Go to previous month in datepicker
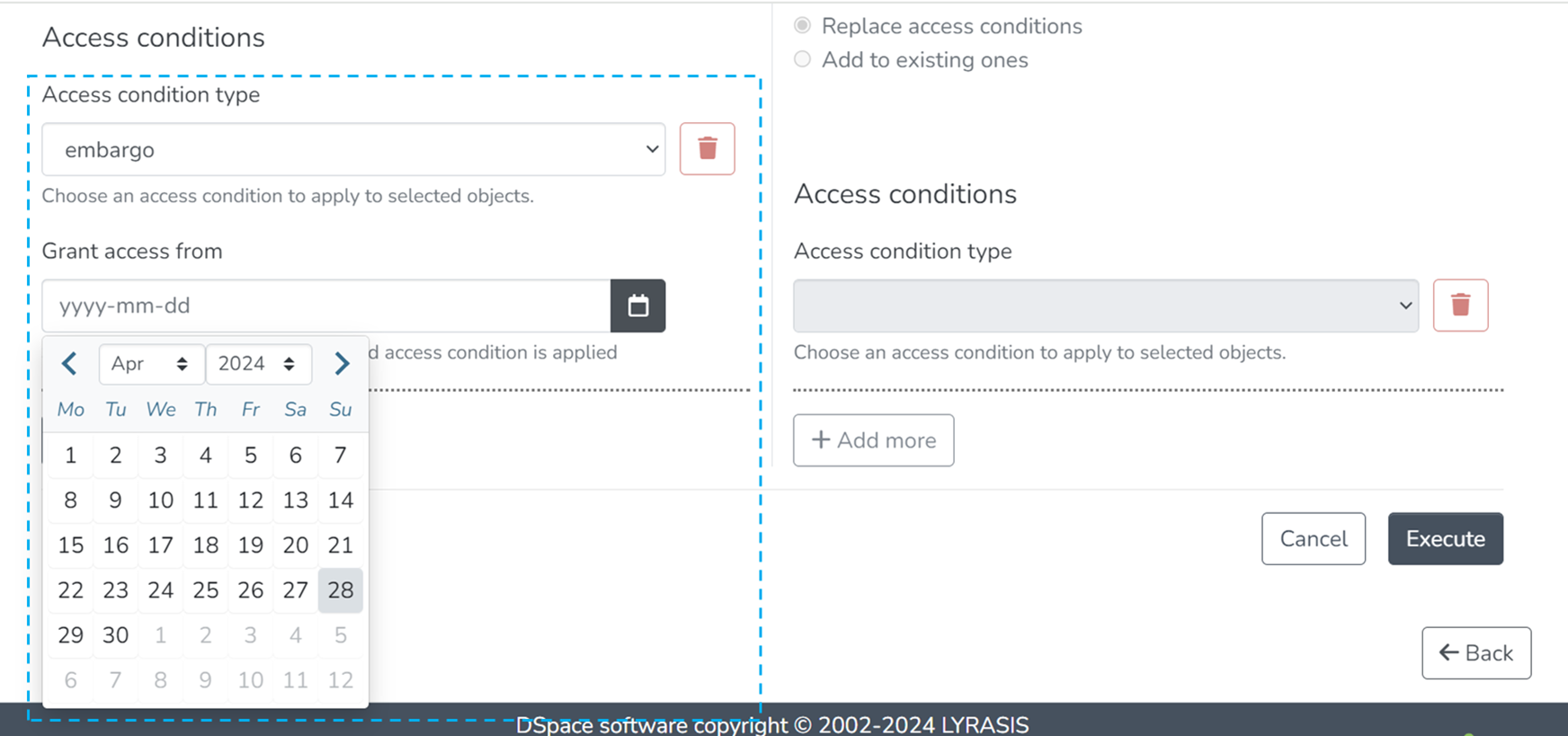Image resolution: width=1568 pixels, height=736 pixels. [x=69, y=364]
